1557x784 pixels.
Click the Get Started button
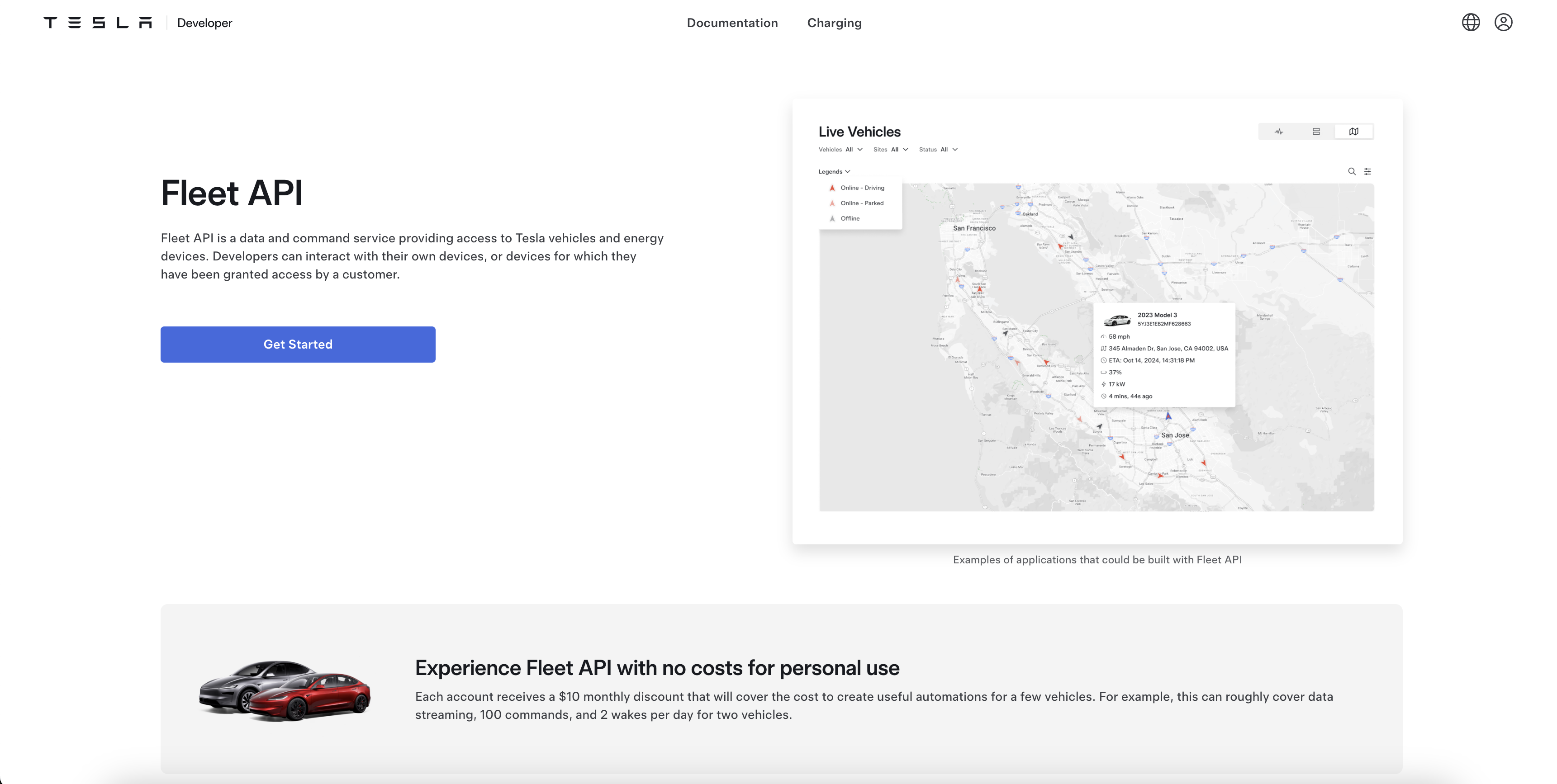point(298,344)
